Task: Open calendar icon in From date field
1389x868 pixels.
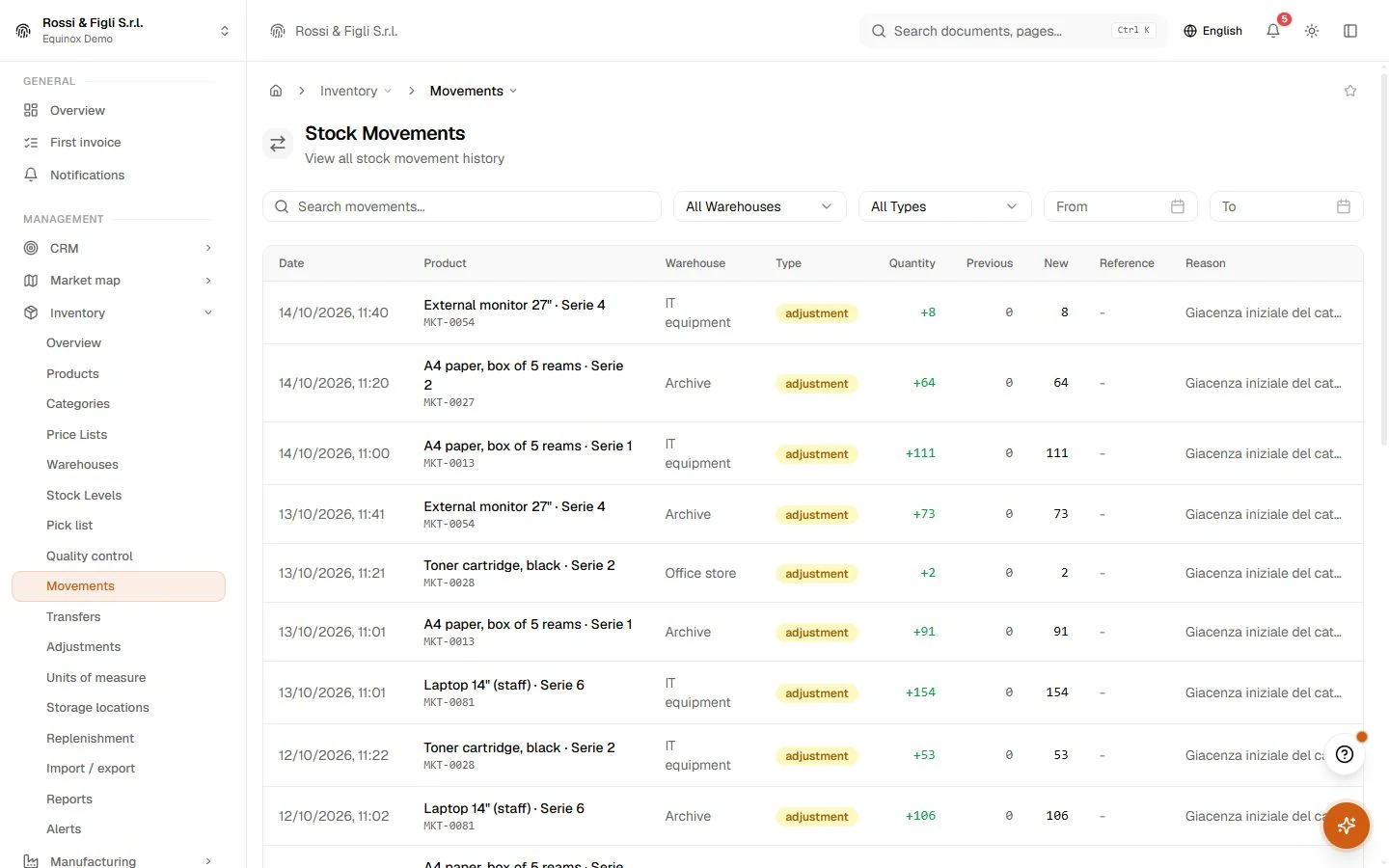Action: pos(1178,206)
